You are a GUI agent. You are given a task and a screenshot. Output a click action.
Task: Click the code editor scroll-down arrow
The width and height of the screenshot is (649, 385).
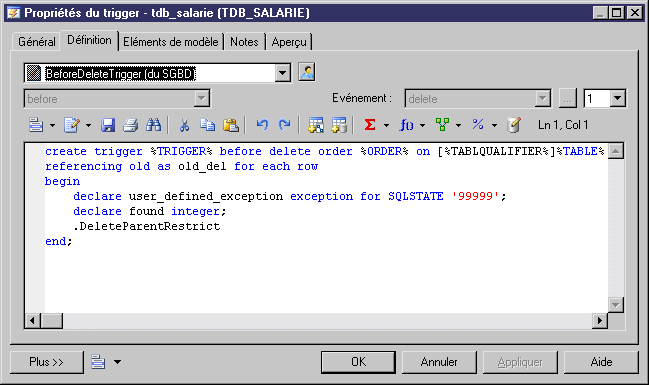tap(616, 305)
